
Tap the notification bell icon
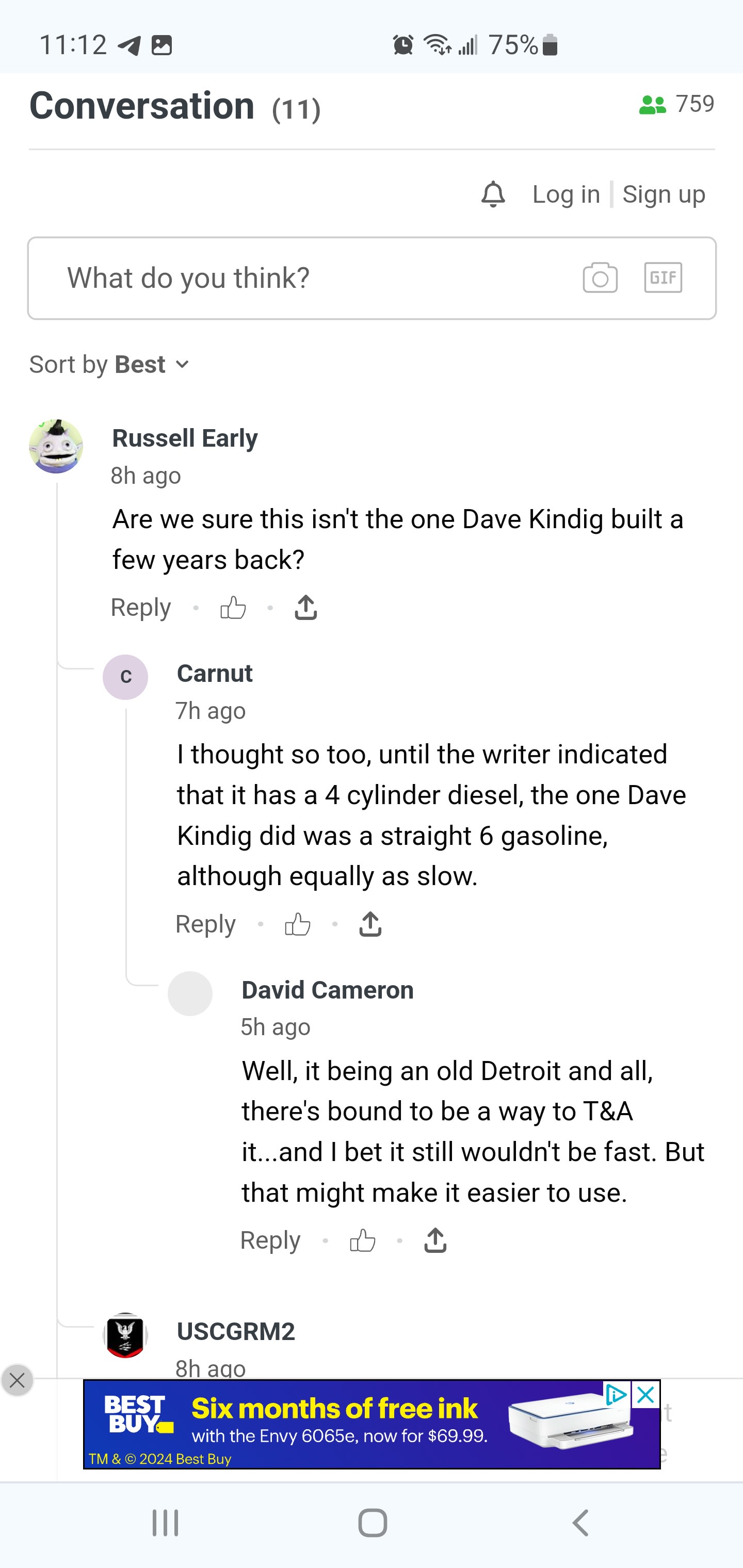click(493, 194)
